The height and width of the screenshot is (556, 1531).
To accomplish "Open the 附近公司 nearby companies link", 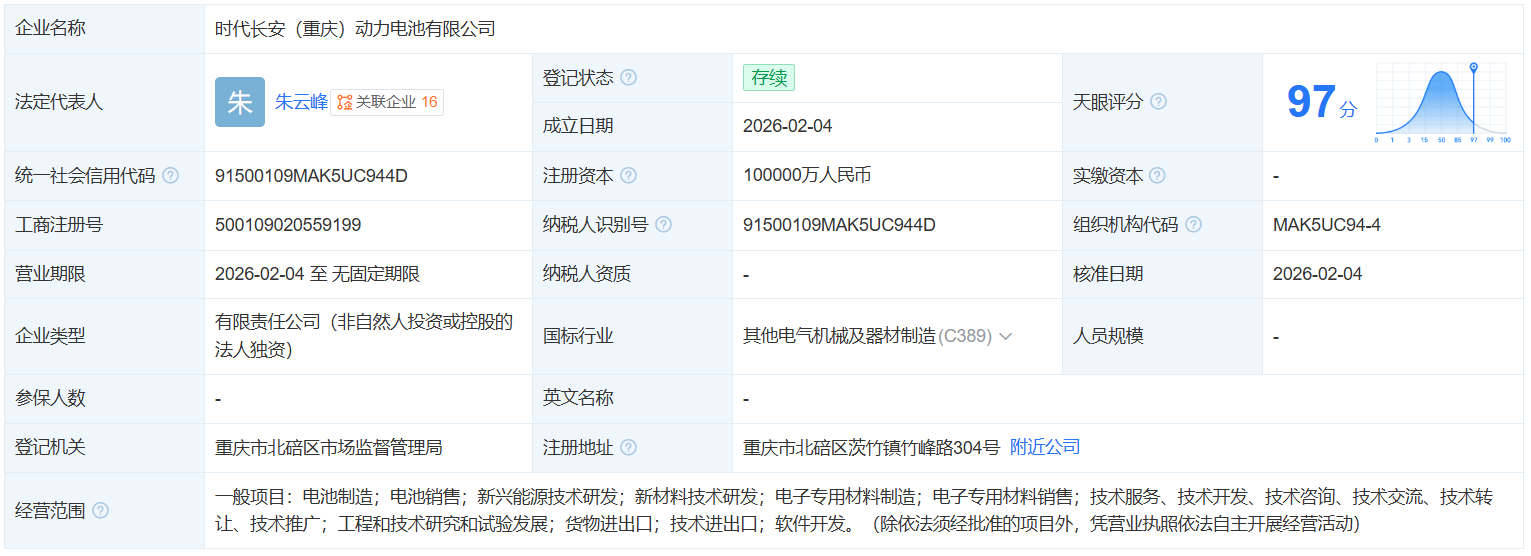I will pyautogui.click(x=1045, y=447).
